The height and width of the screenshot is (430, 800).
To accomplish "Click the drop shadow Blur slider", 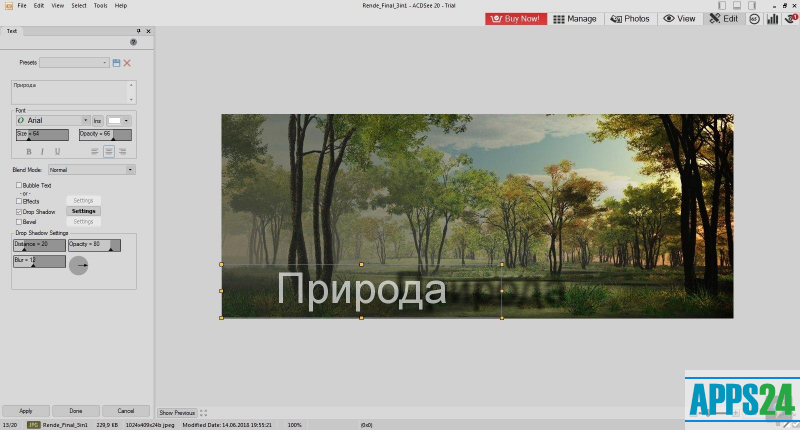I will (39, 261).
